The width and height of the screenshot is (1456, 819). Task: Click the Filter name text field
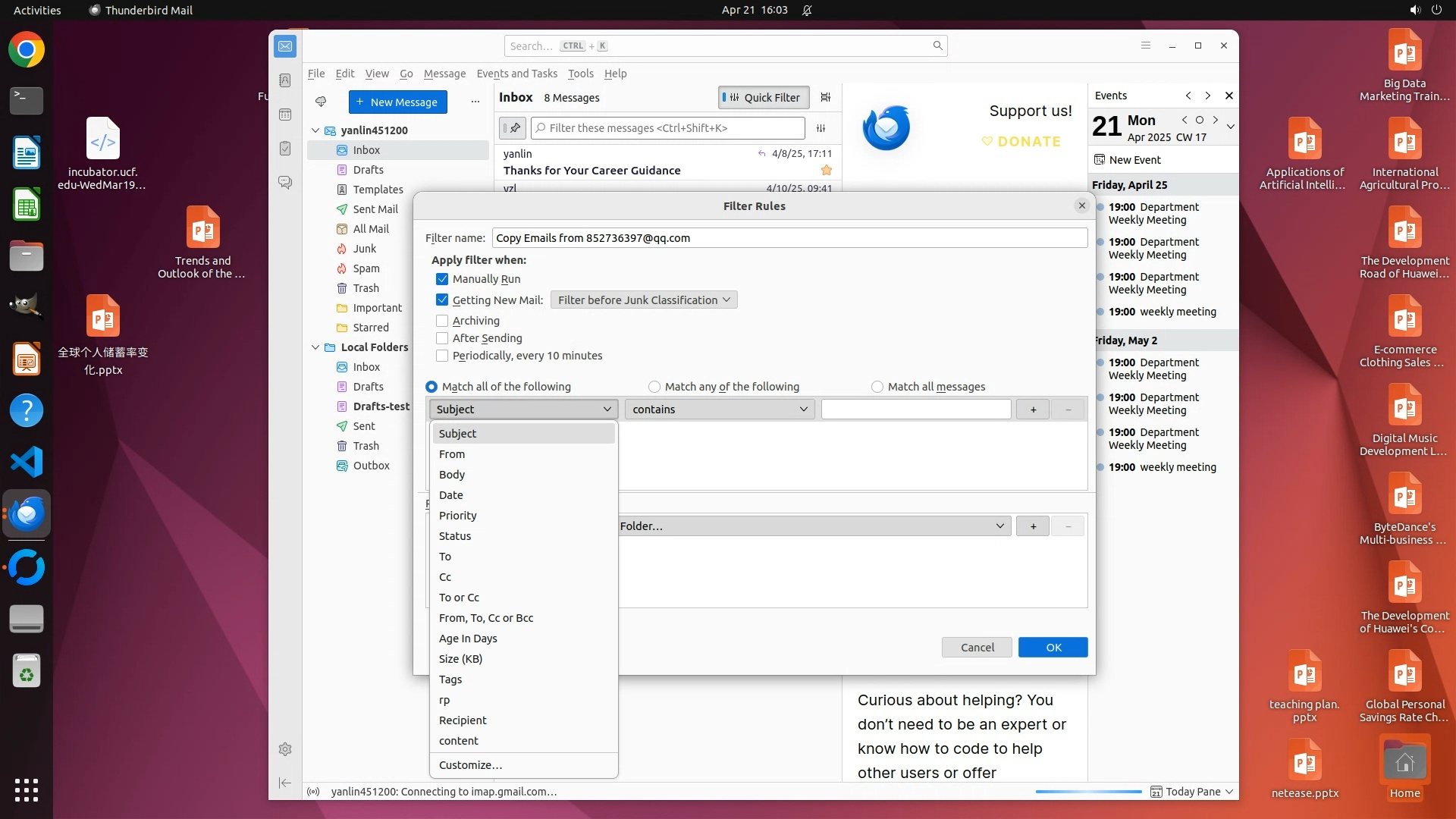click(x=789, y=238)
